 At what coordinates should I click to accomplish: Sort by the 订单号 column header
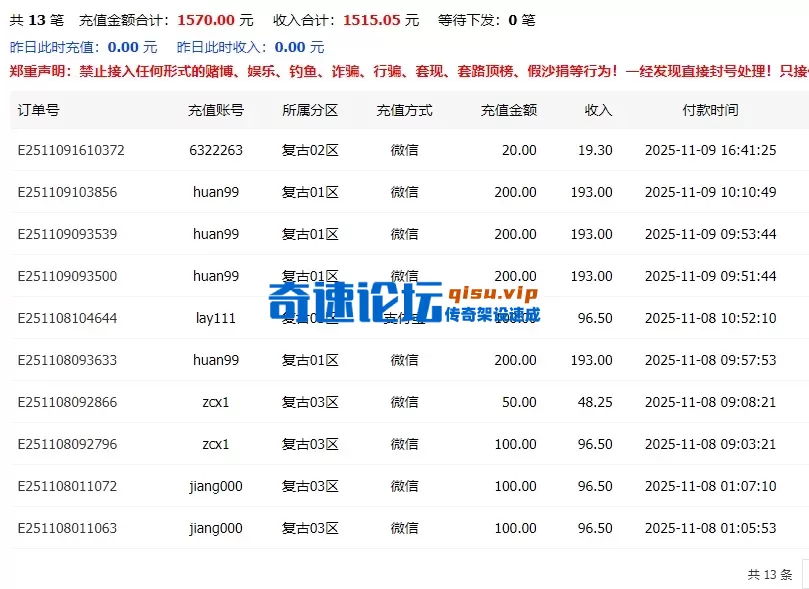[40, 110]
